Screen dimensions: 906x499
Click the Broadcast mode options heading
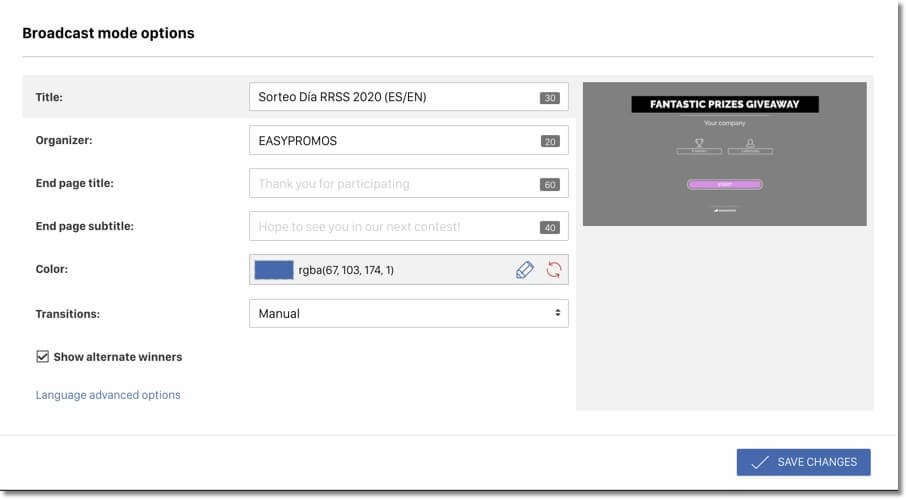click(x=108, y=33)
